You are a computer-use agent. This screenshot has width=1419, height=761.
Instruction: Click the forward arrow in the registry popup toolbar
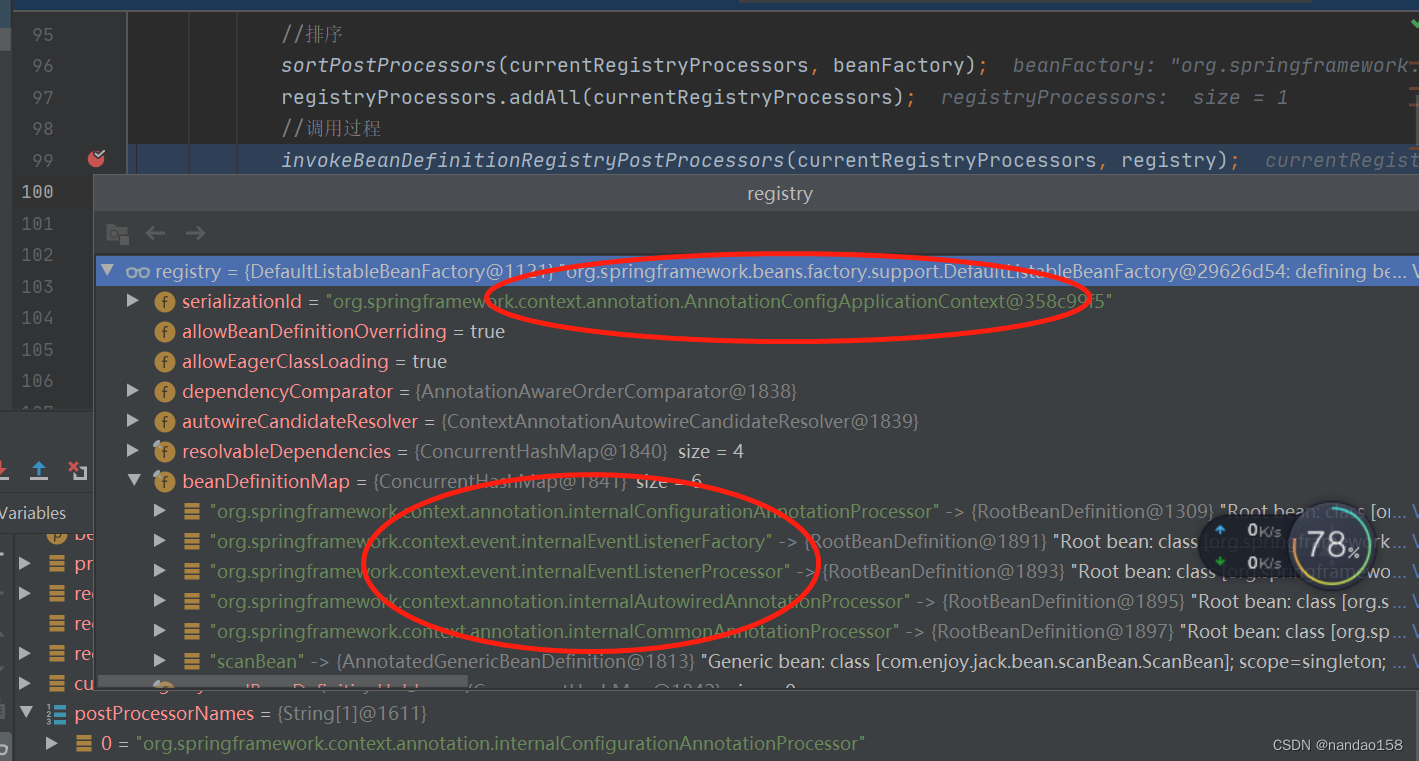tap(196, 233)
